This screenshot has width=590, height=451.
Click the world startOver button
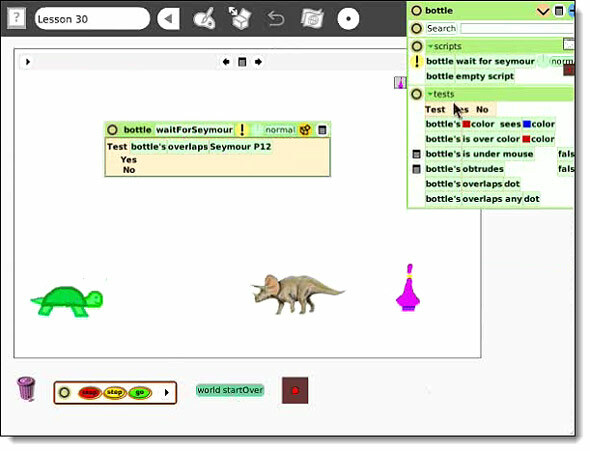click(x=230, y=390)
